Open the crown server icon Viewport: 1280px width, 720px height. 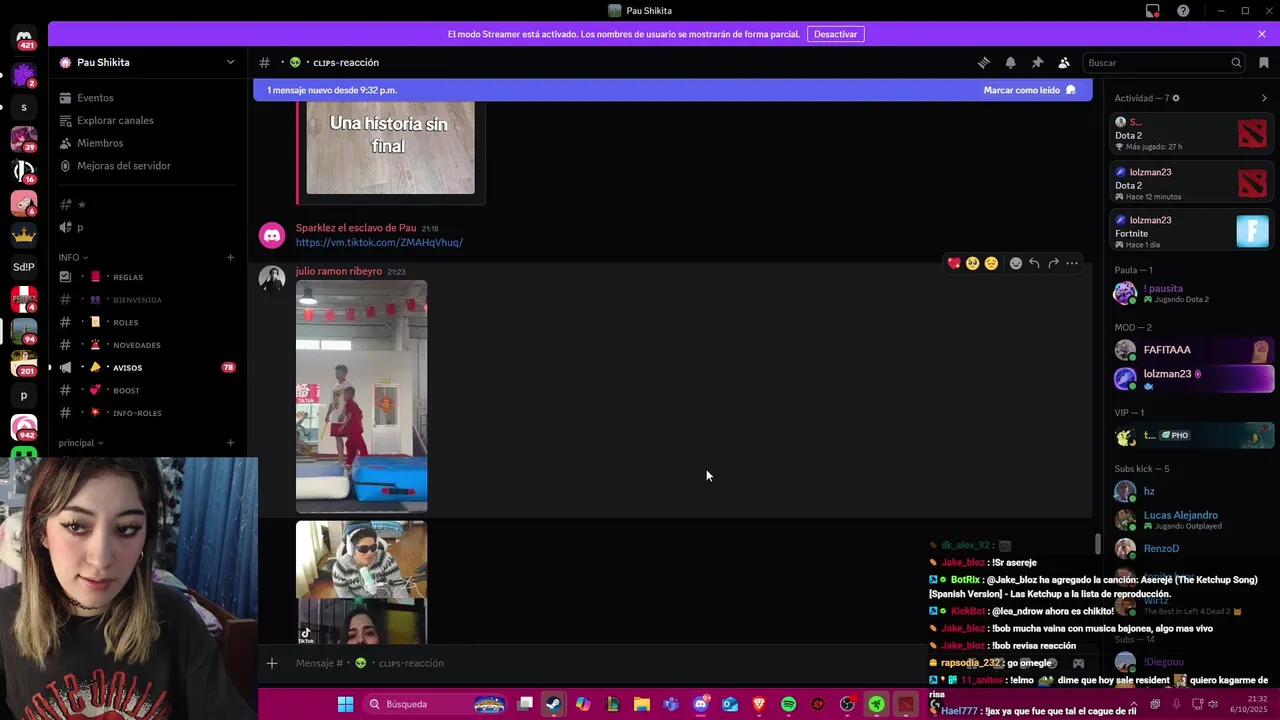tap(24, 235)
